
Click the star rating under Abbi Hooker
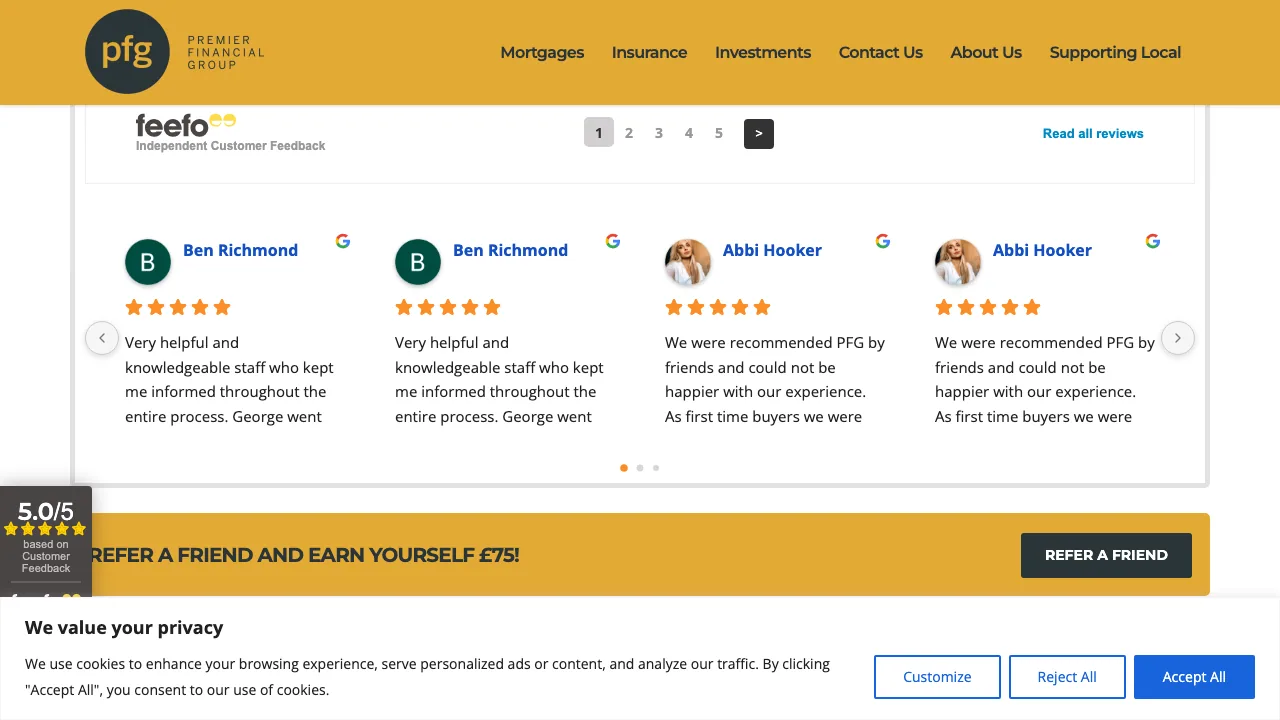(718, 307)
